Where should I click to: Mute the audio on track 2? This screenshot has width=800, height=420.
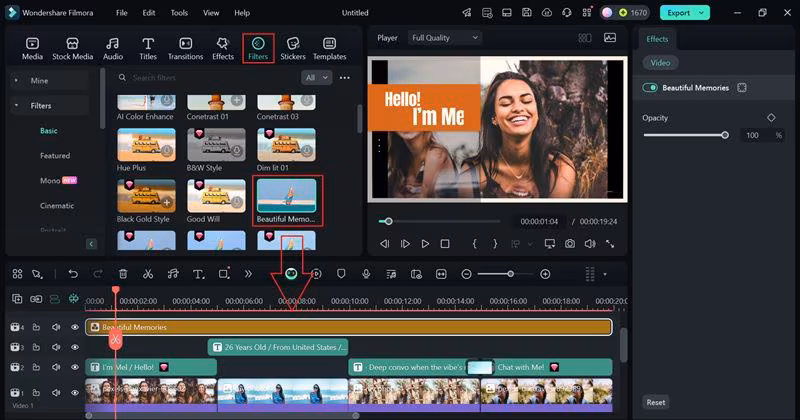[56, 367]
